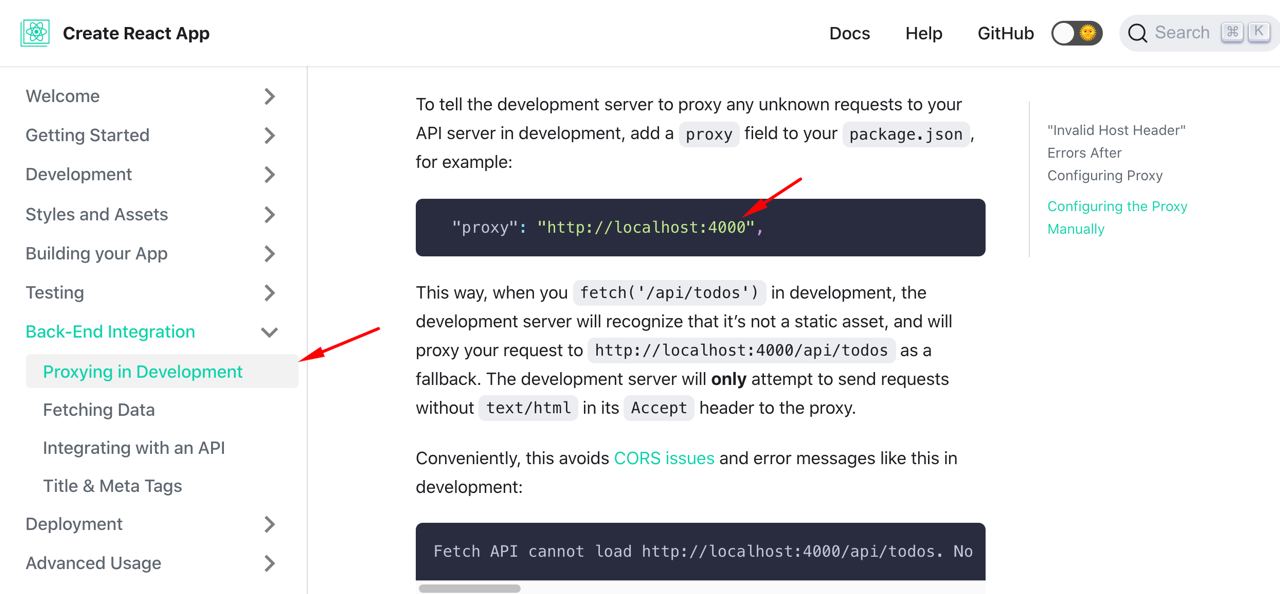Open the Development sidebar category
Image resolution: width=1280 pixels, height=594 pixels.
79,174
